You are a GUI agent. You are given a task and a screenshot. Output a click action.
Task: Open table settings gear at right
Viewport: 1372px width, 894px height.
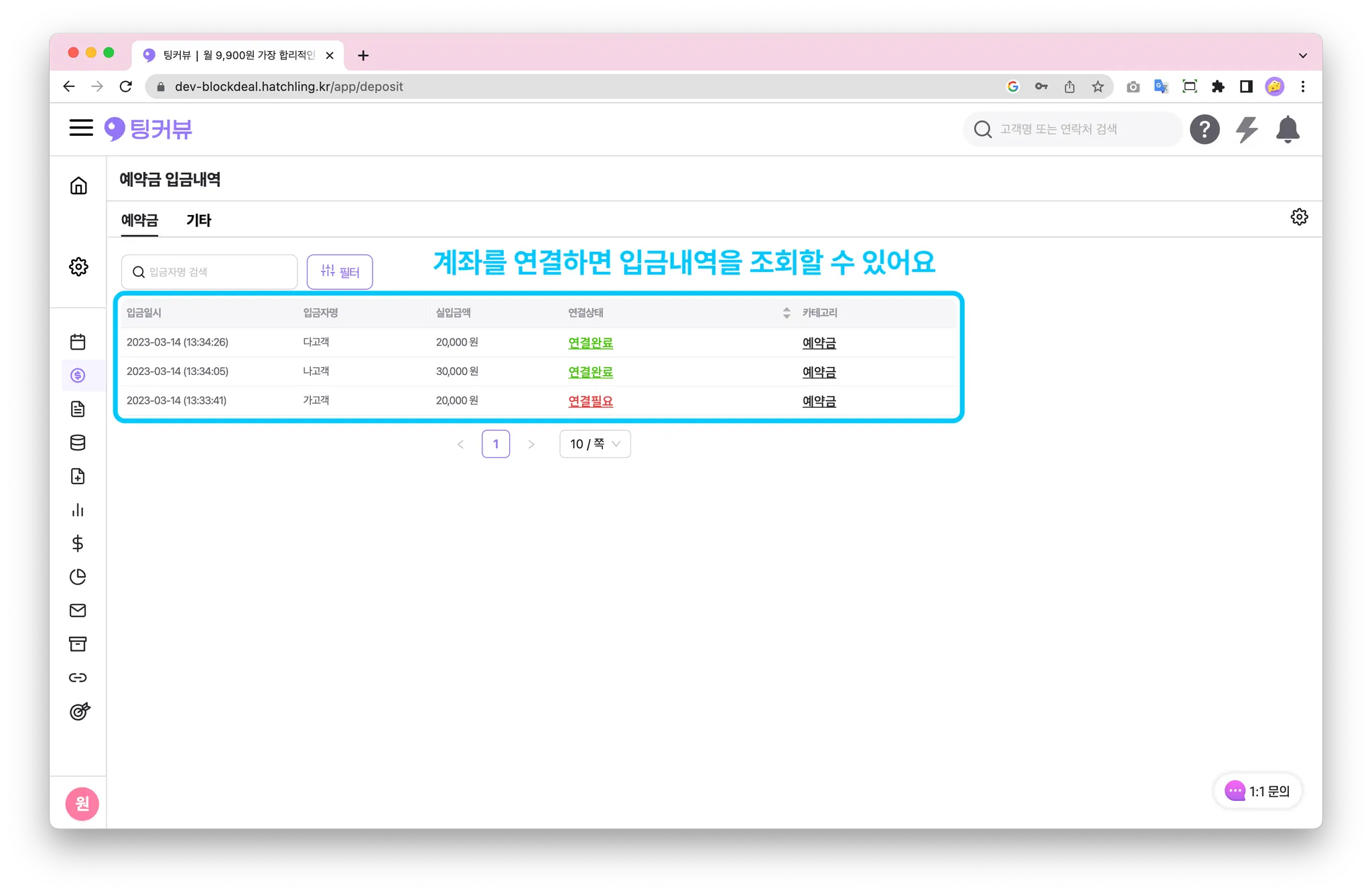[1299, 217]
